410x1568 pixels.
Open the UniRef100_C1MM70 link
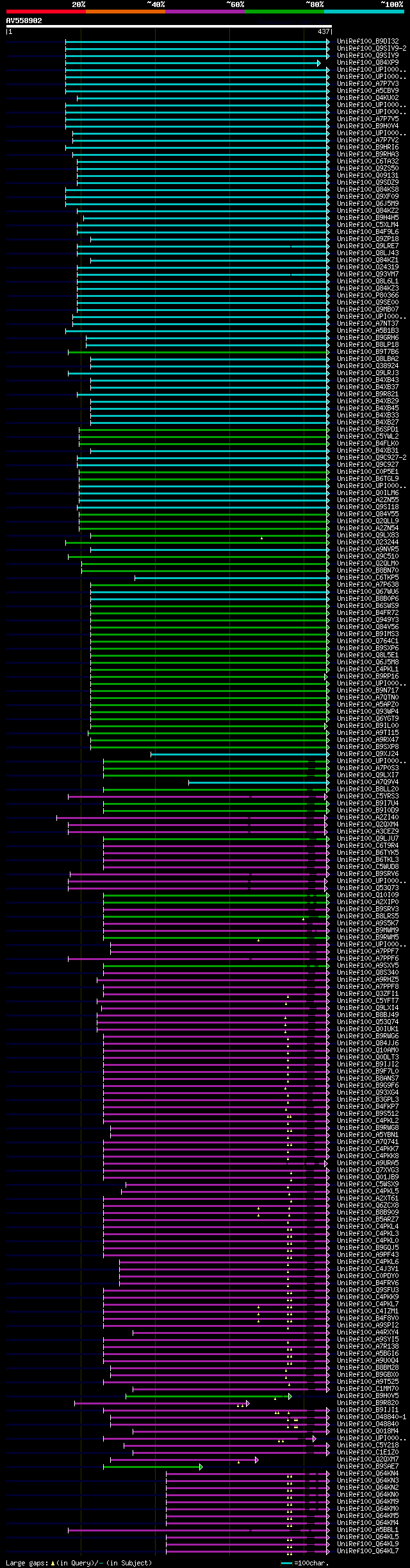tap(368, 1389)
